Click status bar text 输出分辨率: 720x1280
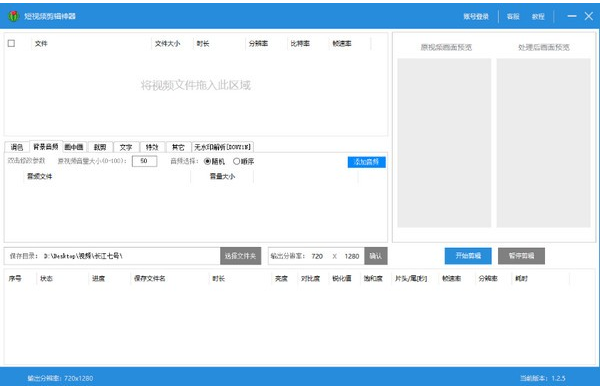603x389 pixels. click(60, 378)
